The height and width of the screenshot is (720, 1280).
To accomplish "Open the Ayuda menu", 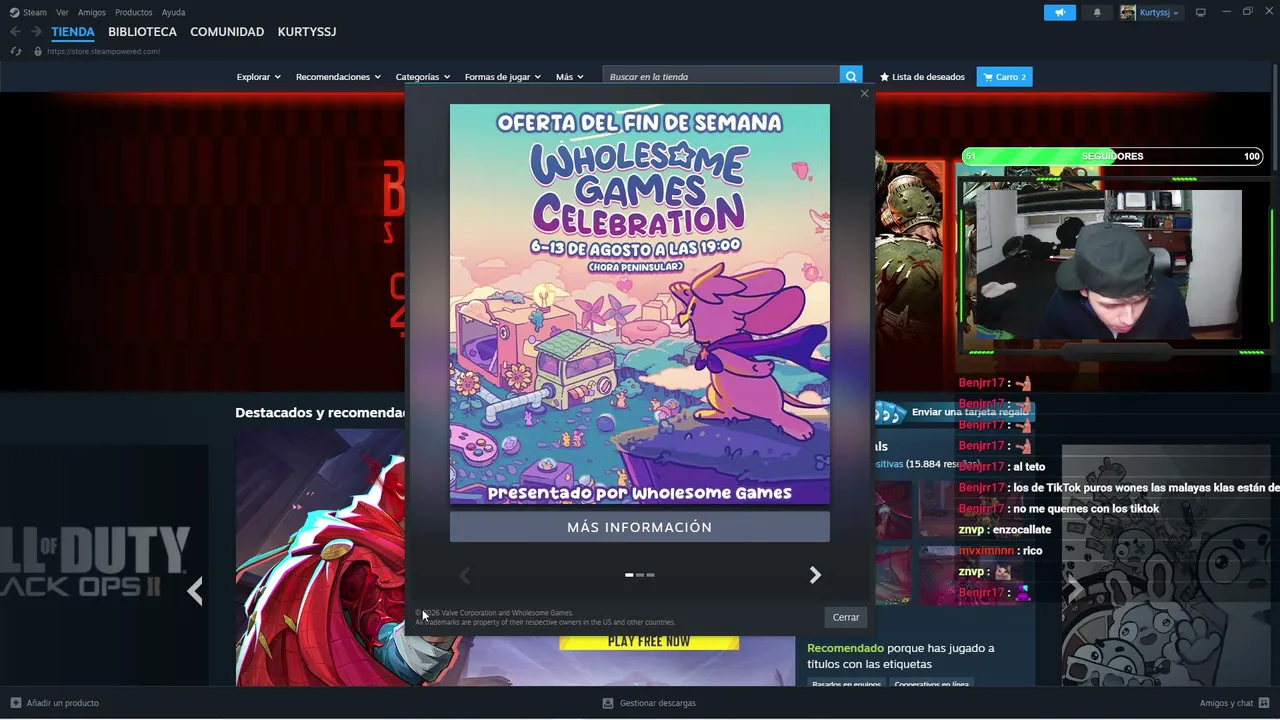I will point(173,12).
